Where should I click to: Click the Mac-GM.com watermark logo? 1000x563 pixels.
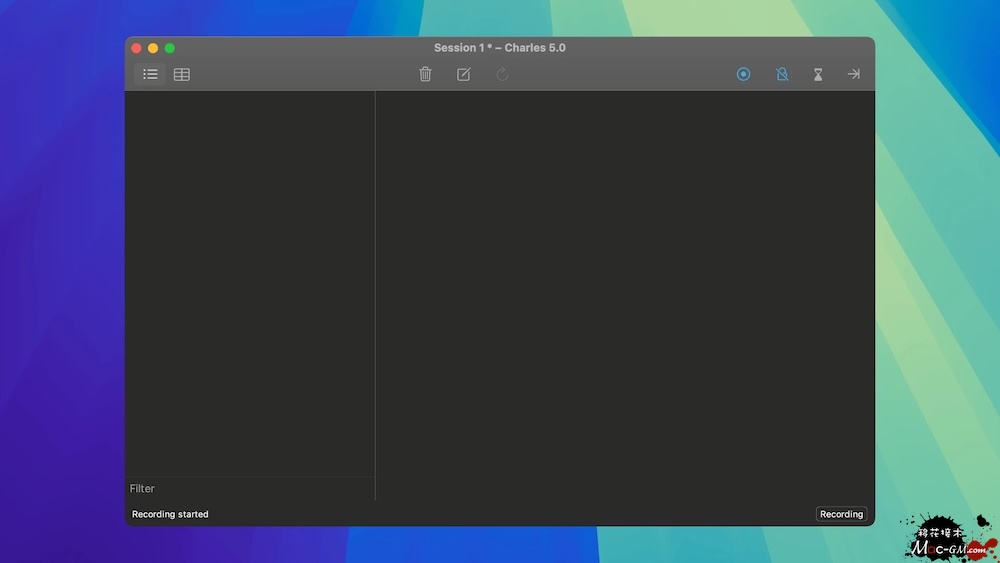tap(950, 541)
